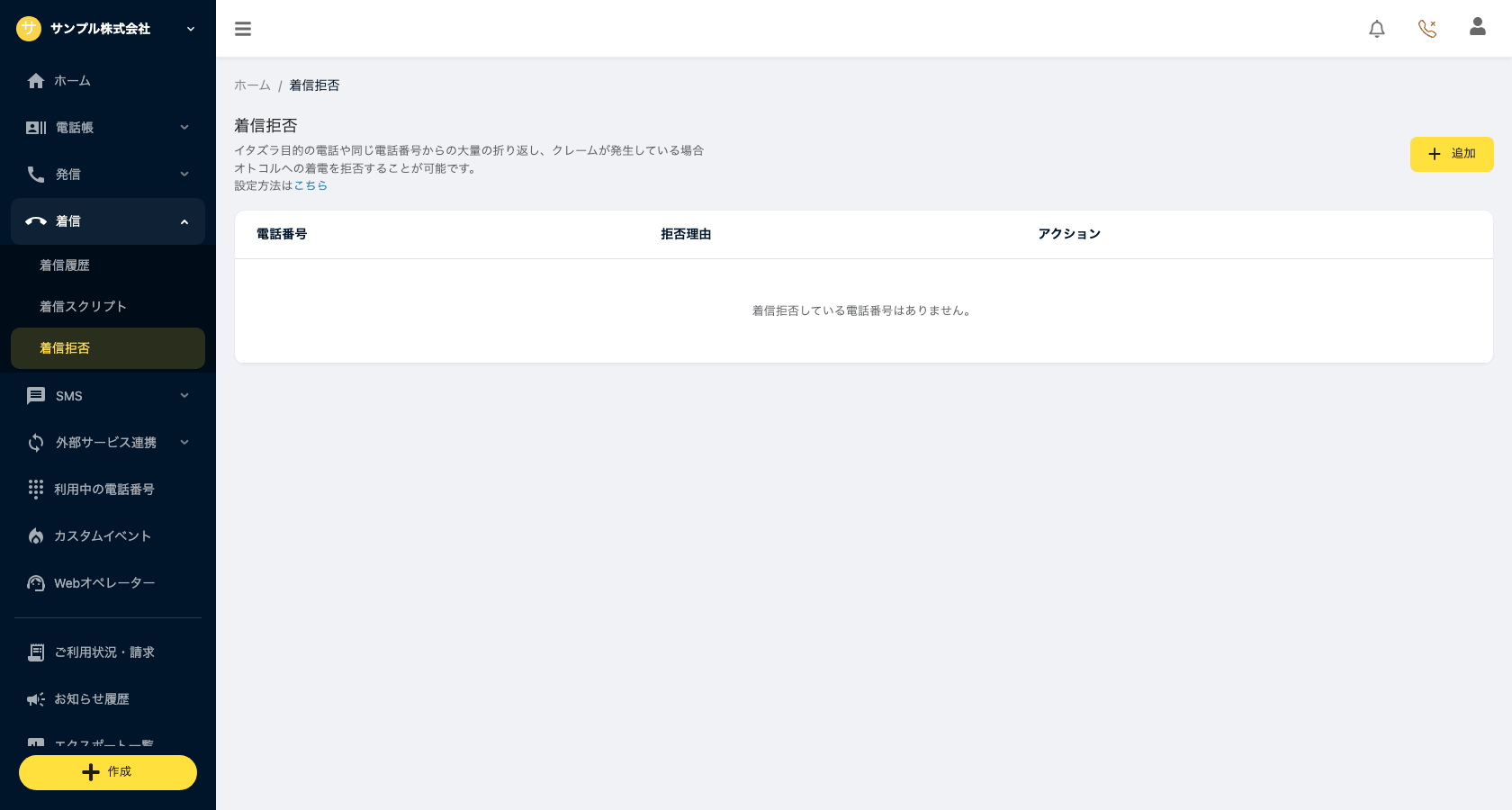This screenshot has width=1512, height=810.
Task: Select 着信拒否 submenu item
Action: [x=108, y=348]
